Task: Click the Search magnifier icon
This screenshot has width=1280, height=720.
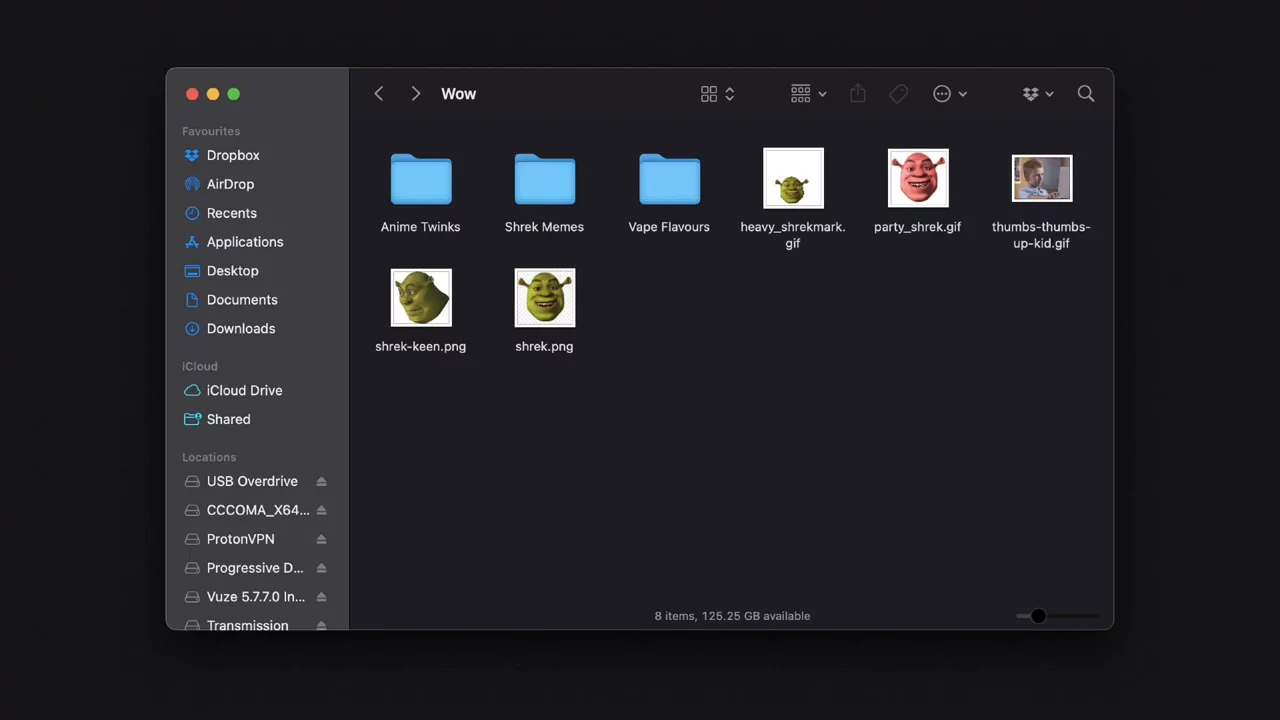Action: [x=1086, y=94]
